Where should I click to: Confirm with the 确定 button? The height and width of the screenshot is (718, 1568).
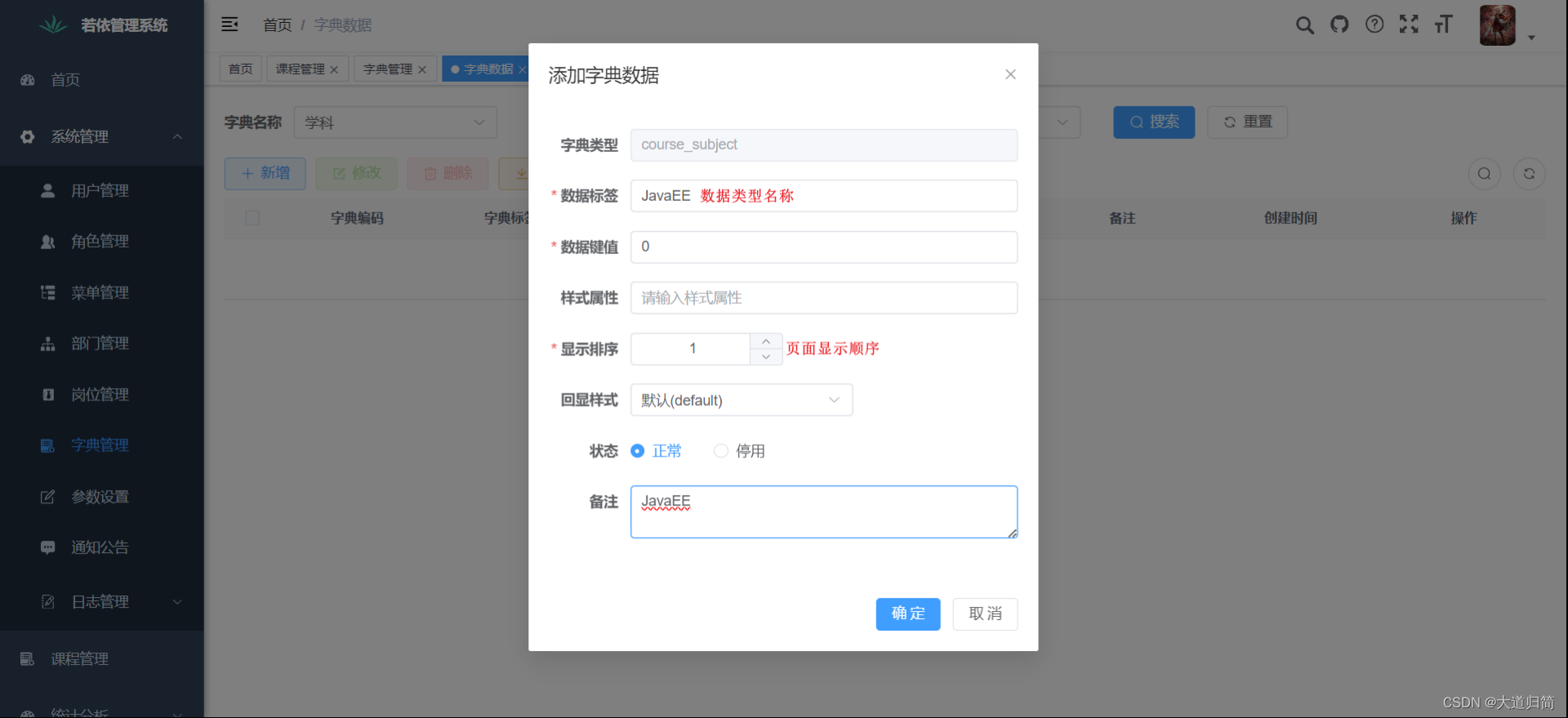[908, 614]
